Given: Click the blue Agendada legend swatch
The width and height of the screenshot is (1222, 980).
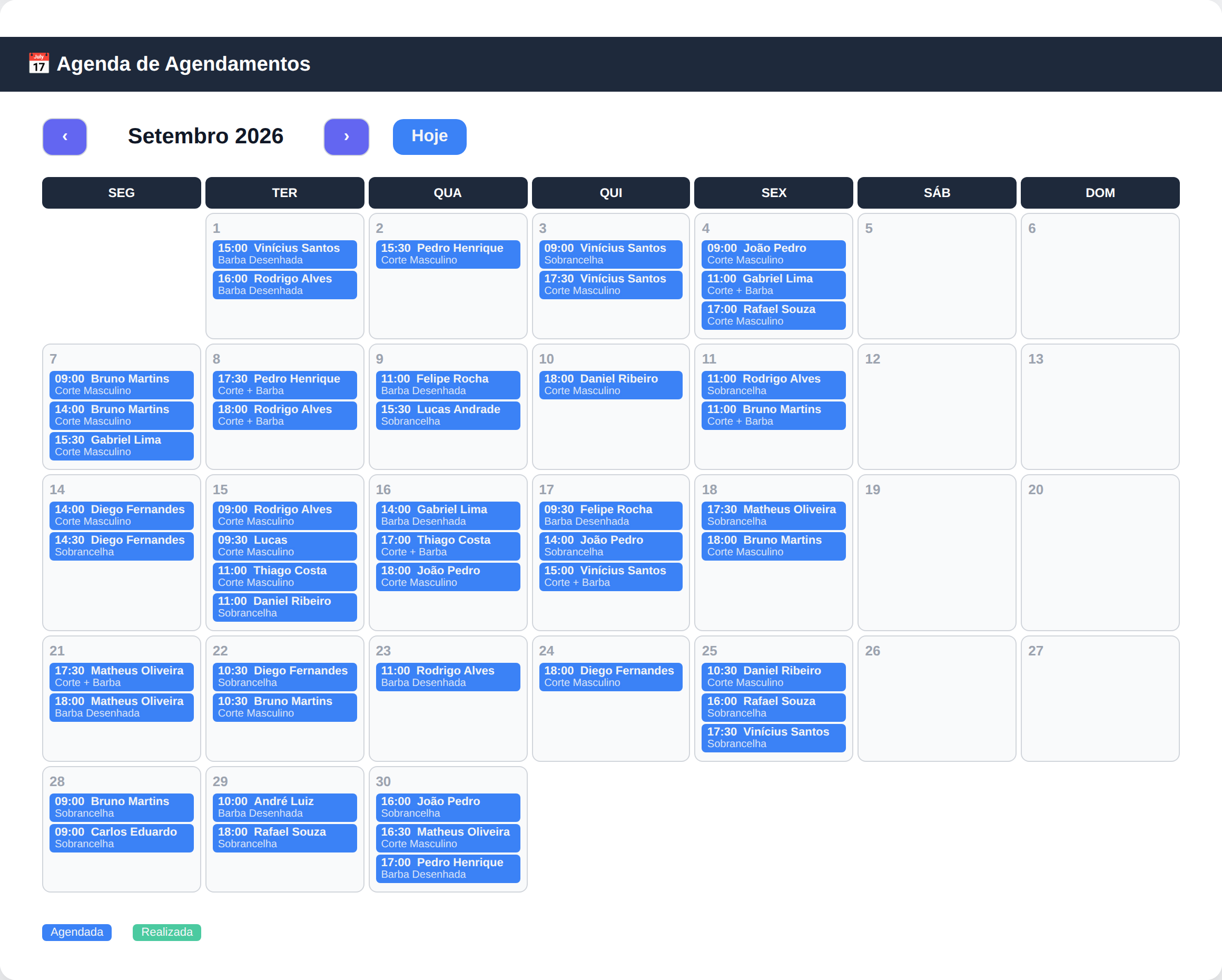Looking at the screenshot, I should click(76, 933).
